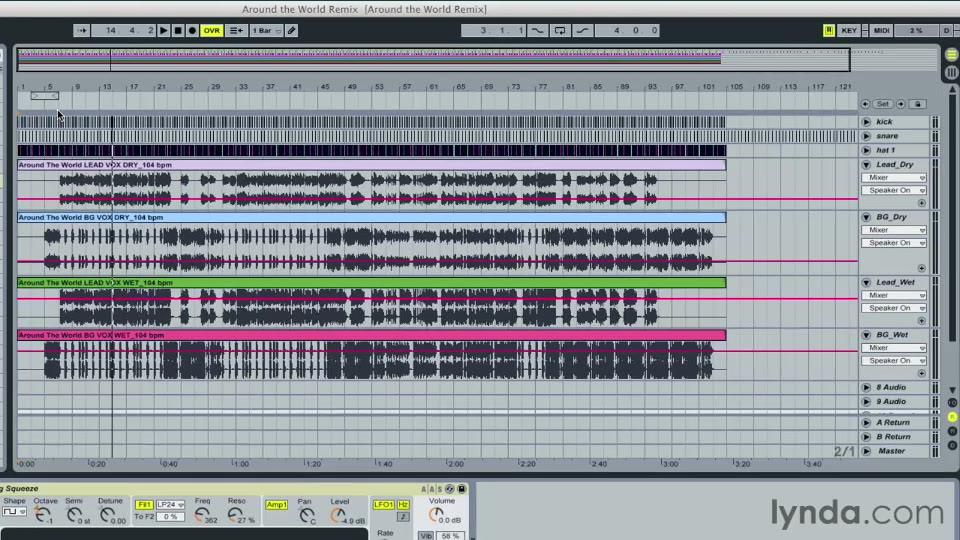Toggle the Loop switch
The height and width of the screenshot is (540, 960).
[560, 30]
